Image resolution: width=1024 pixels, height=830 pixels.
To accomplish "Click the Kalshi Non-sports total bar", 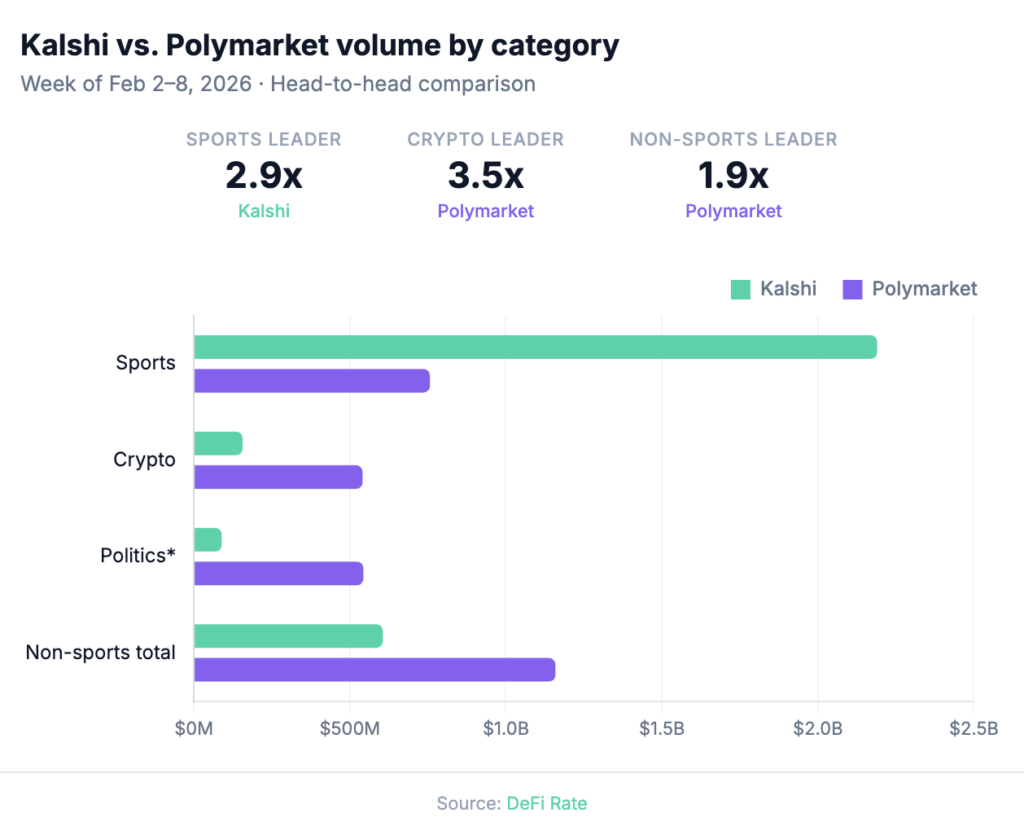I will (288, 636).
